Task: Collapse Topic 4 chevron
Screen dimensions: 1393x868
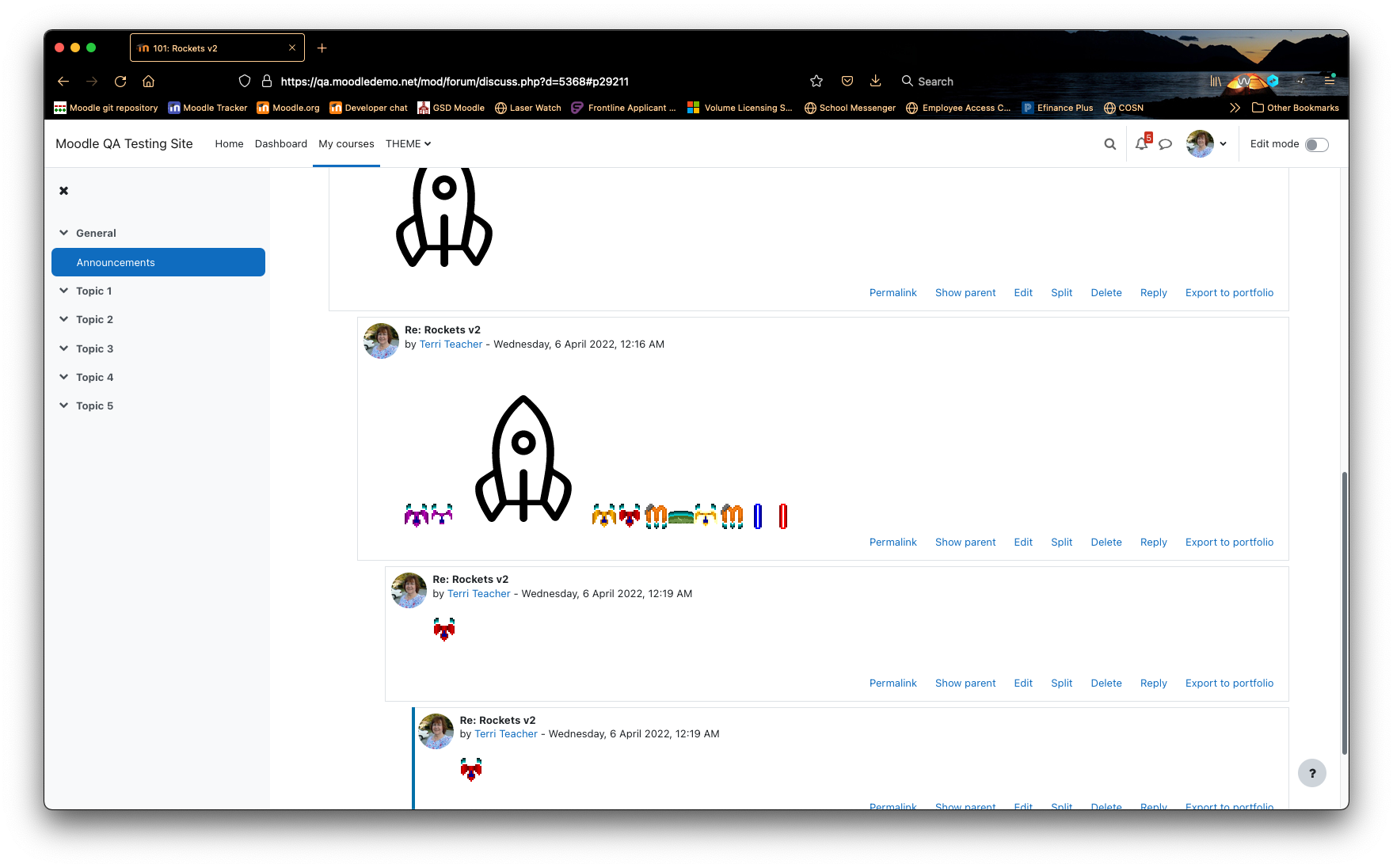Action: pyautogui.click(x=63, y=377)
